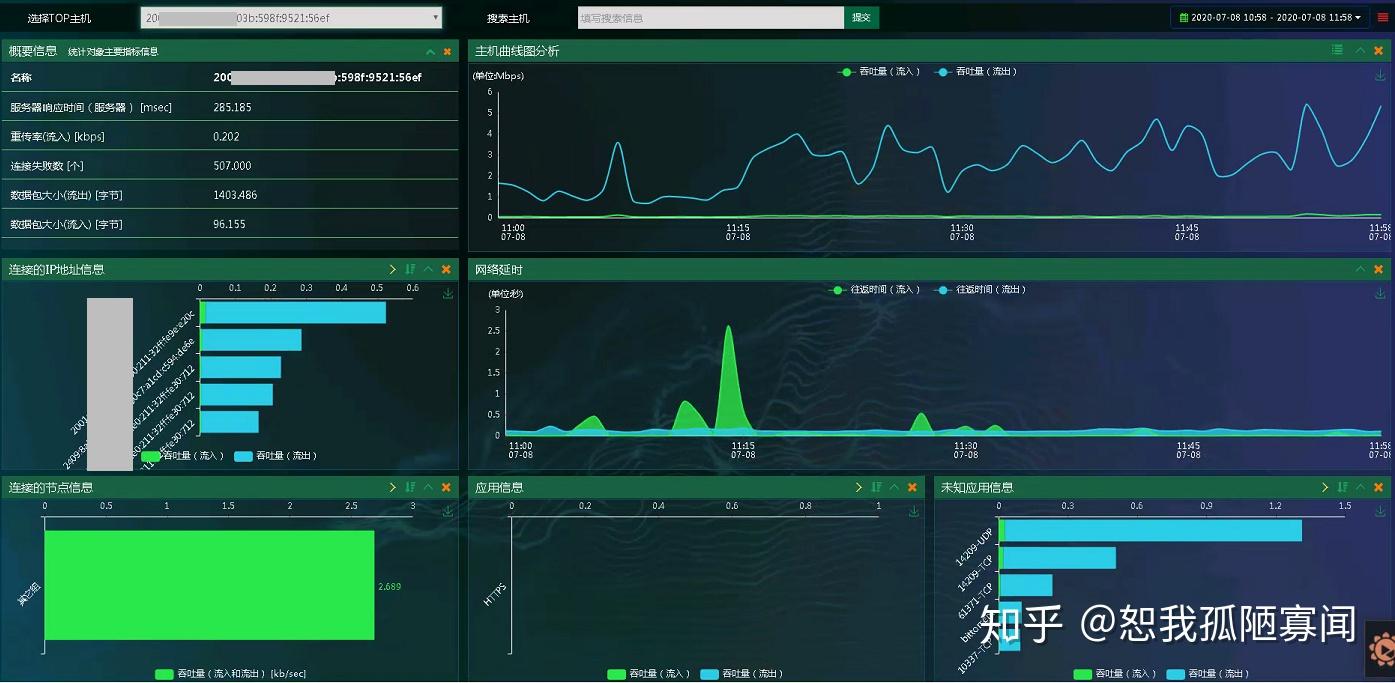Open the red menu icon at top right
This screenshot has width=1395, height=683.
click(x=1383, y=18)
